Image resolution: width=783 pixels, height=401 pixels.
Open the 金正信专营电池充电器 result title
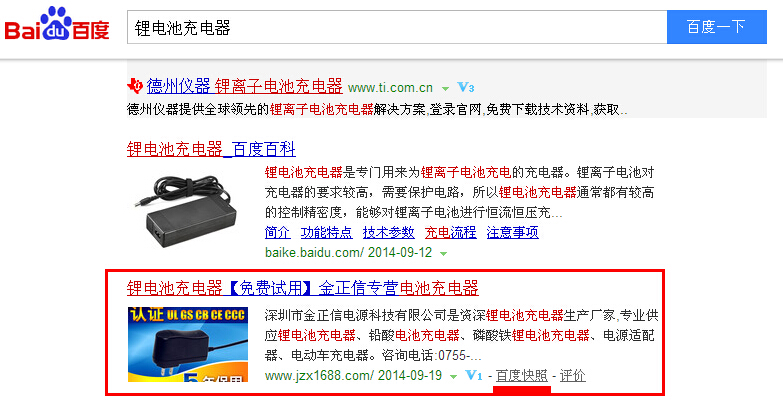pos(303,288)
